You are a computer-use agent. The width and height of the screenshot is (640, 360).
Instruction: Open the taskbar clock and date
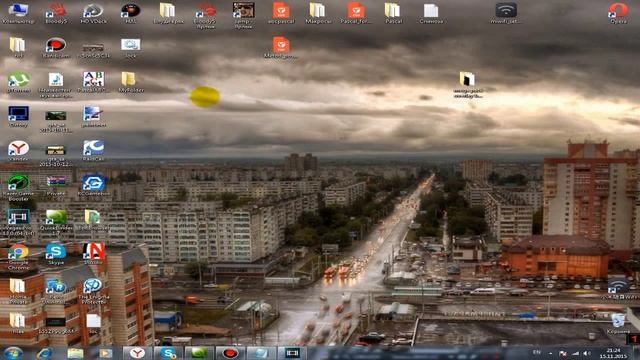tap(613, 353)
